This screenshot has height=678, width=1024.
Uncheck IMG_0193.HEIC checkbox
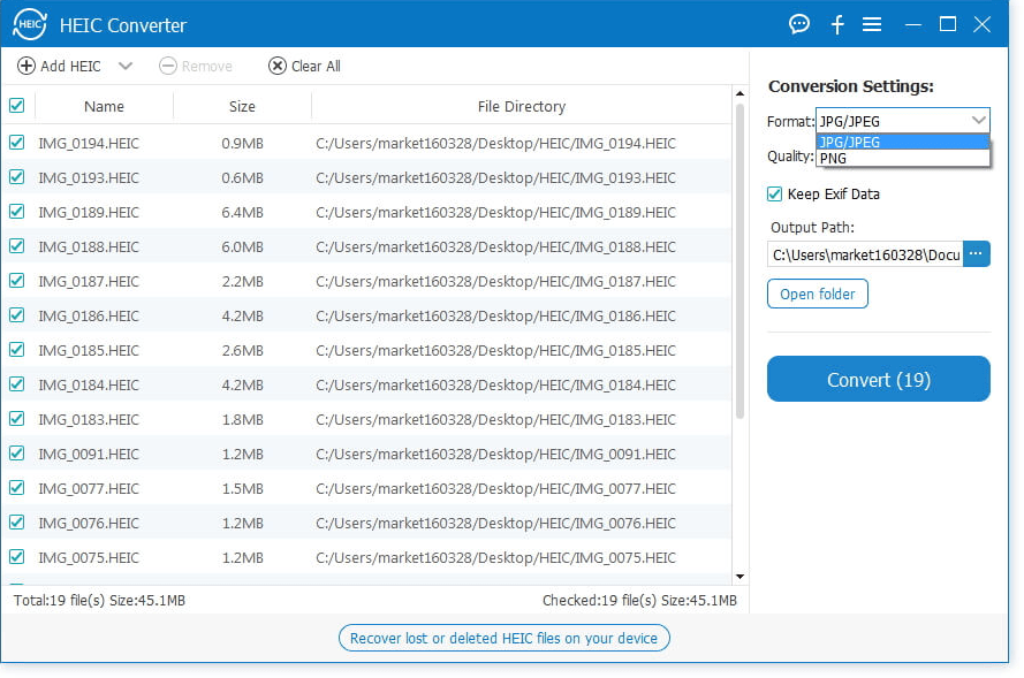tap(17, 177)
